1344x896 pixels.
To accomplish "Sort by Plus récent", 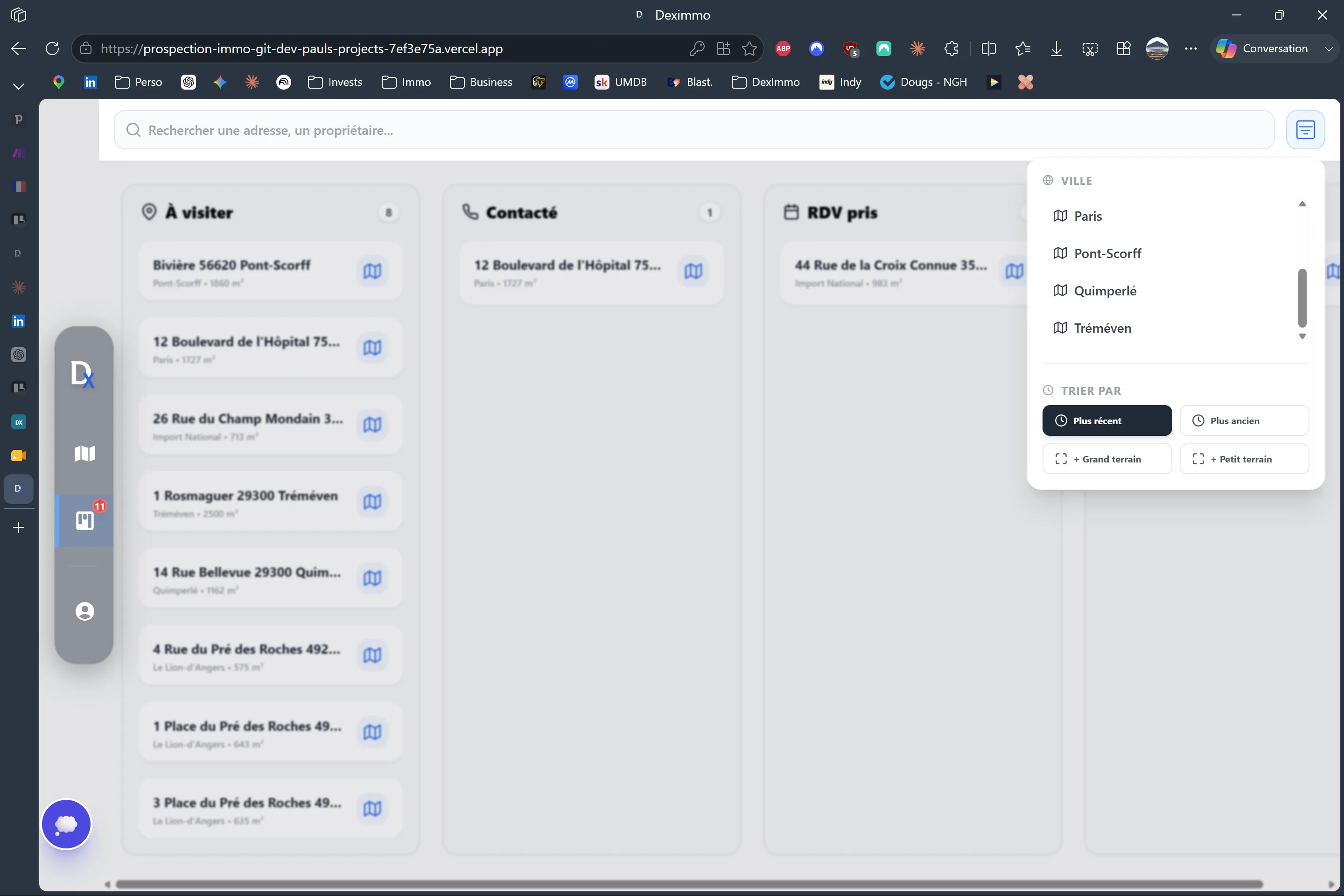I will 1107,420.
